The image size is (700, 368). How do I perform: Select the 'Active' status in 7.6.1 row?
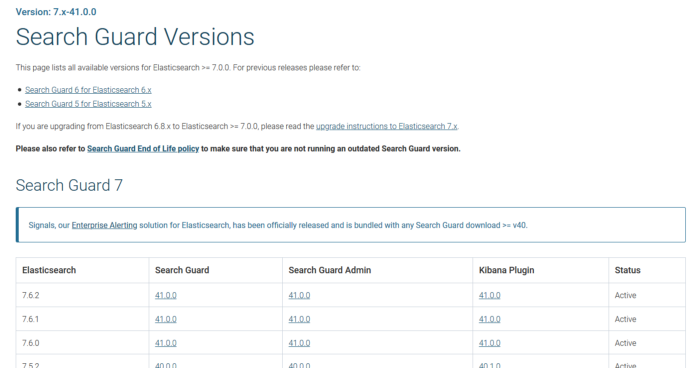(x=625, y=319)
